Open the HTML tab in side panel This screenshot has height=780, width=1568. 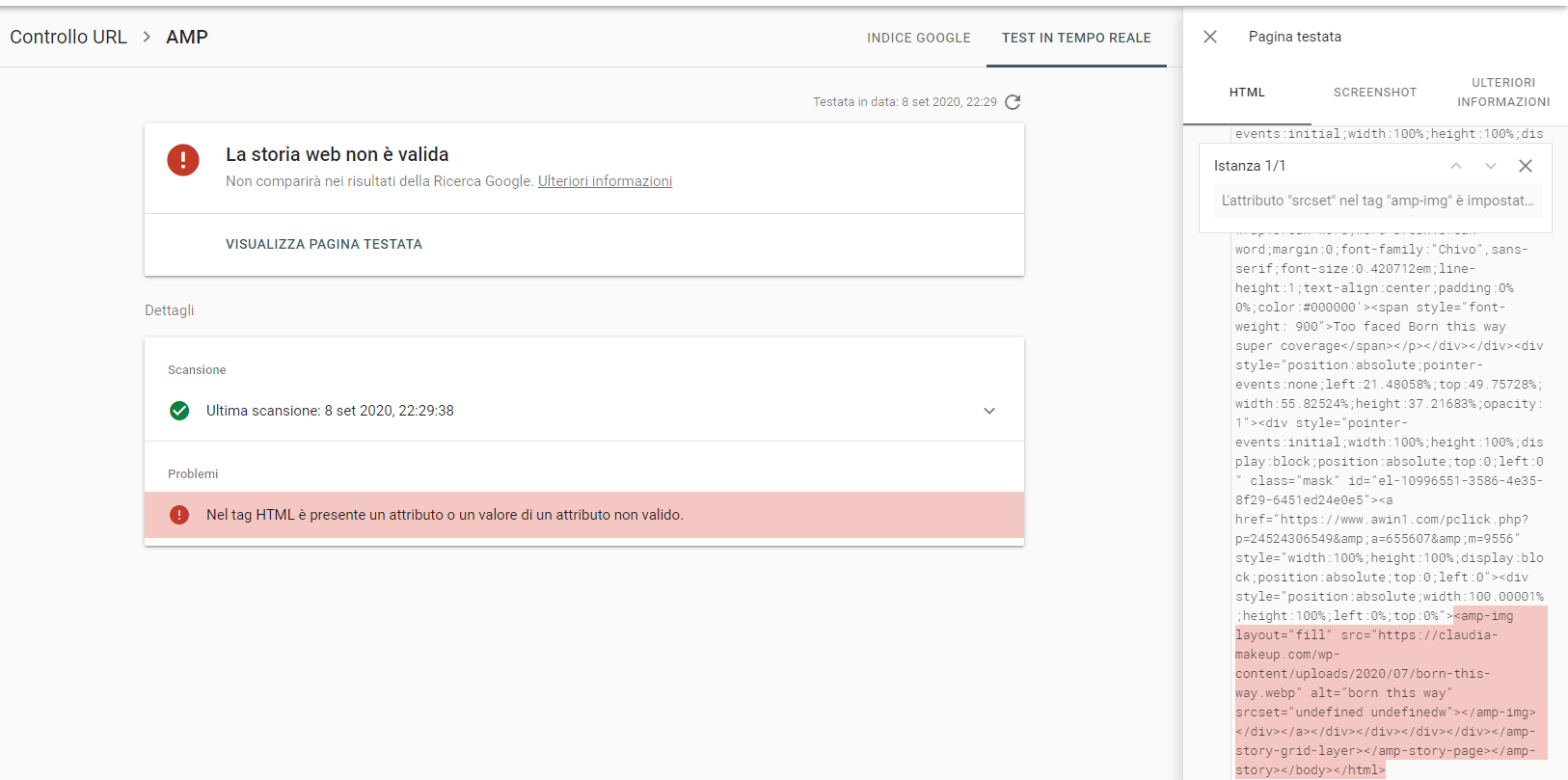[x=1247, y=93]
